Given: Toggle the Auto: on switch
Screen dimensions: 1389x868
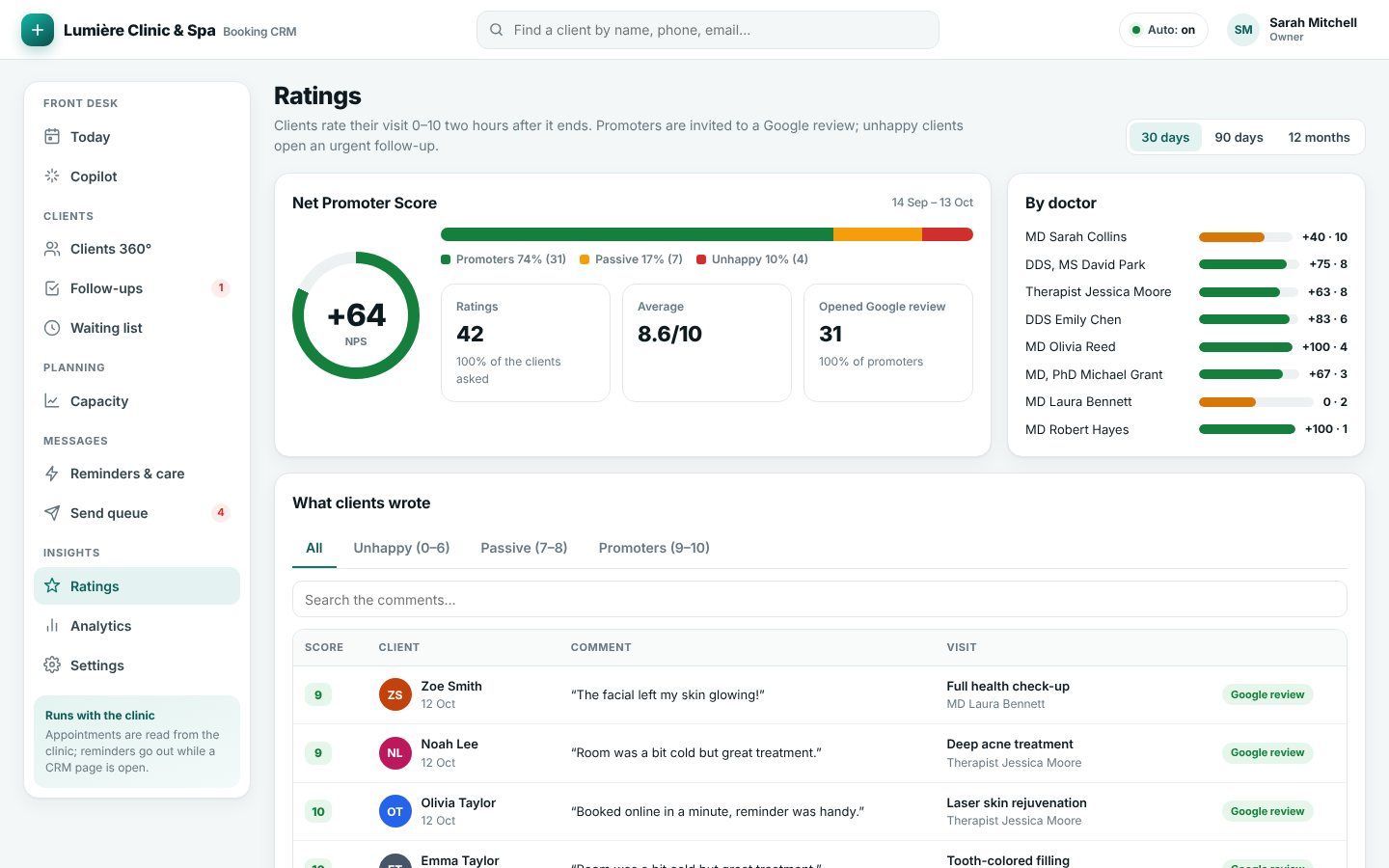Looking at the screenshot, I should pyautogui.click(x=1163, y=30).
